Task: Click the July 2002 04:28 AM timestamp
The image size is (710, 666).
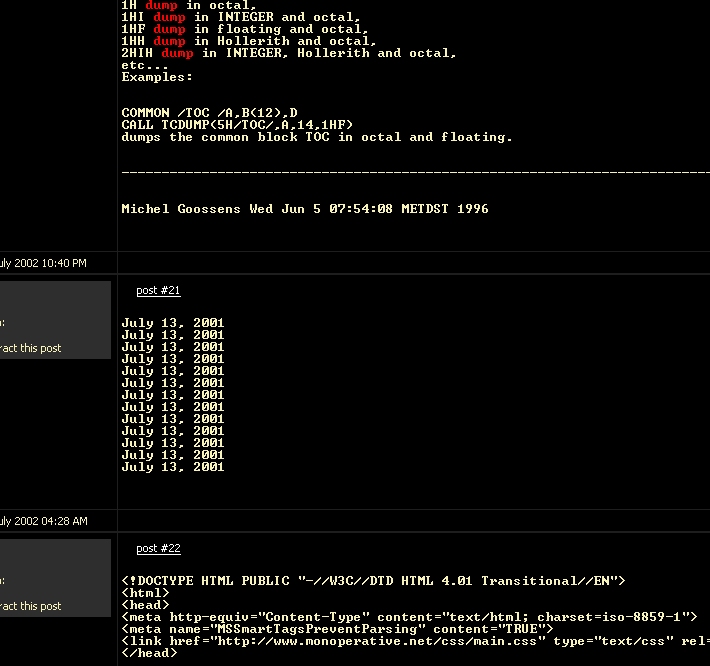Action: [x=43, y=521]
